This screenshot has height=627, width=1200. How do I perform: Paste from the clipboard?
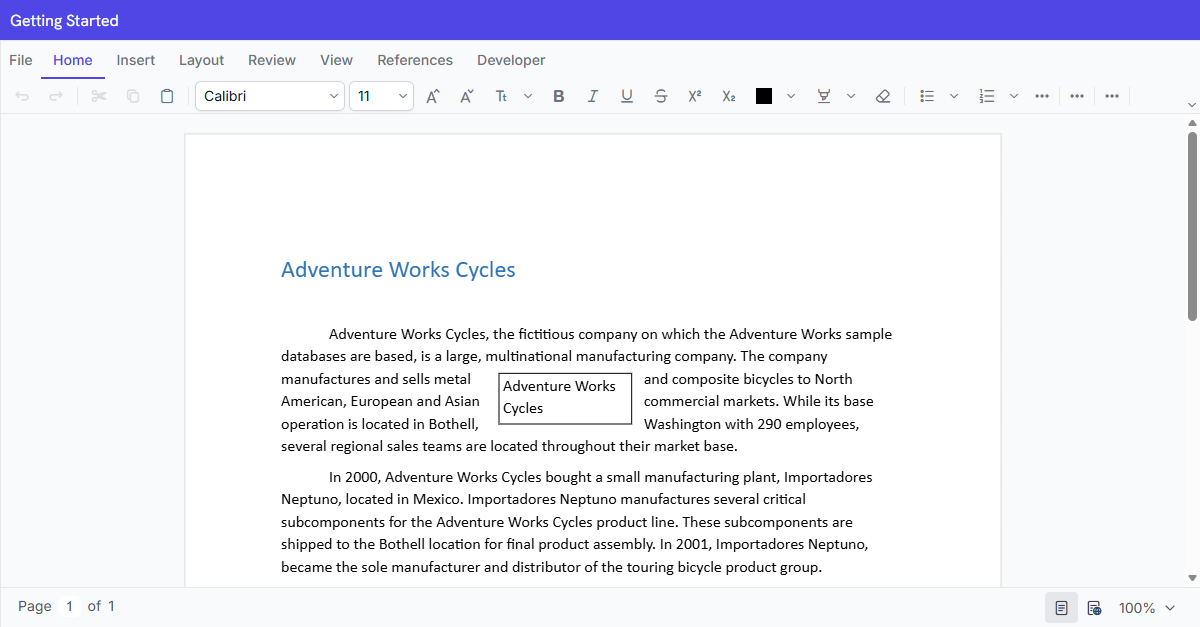pos(167,96)
